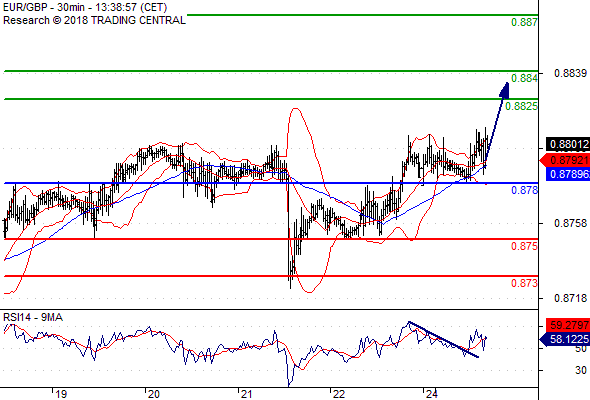Click the black 0.88012 current price tag
590x400 pixels.
568,144
